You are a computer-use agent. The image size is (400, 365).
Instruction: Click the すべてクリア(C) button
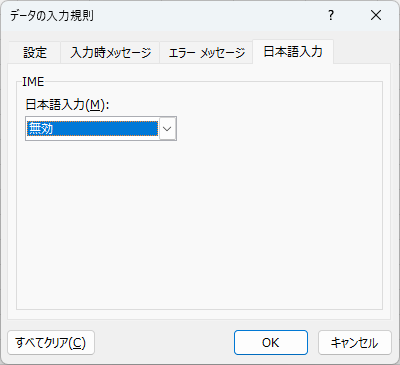pos(51,343)
